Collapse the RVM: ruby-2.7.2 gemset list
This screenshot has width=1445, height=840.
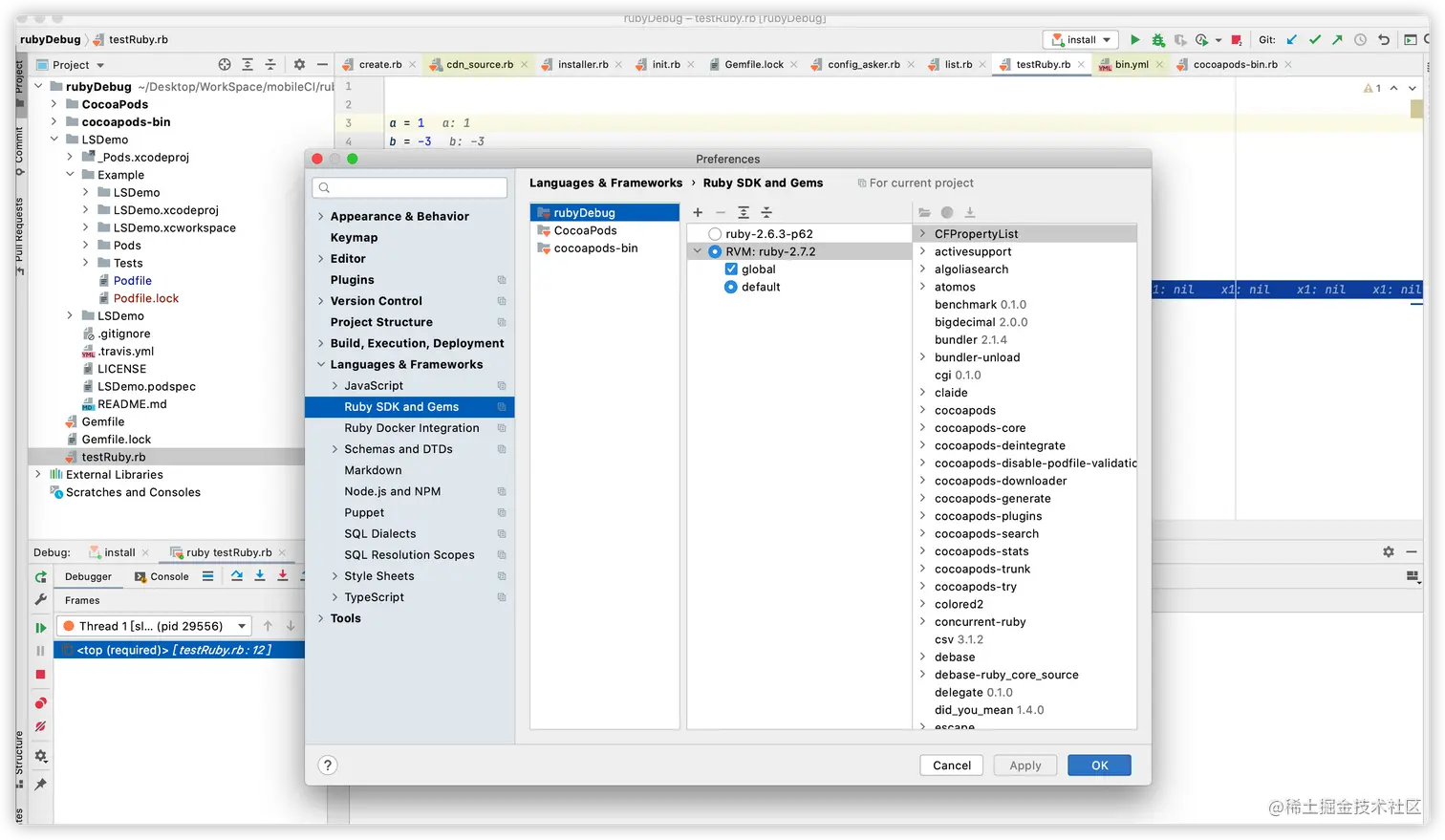click(x=698, y=252)
